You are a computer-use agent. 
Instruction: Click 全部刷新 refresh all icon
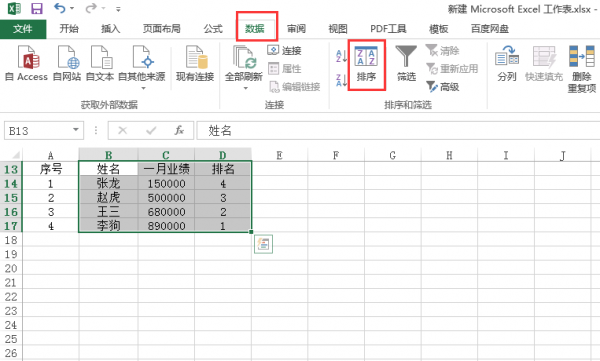click(244, 57)
